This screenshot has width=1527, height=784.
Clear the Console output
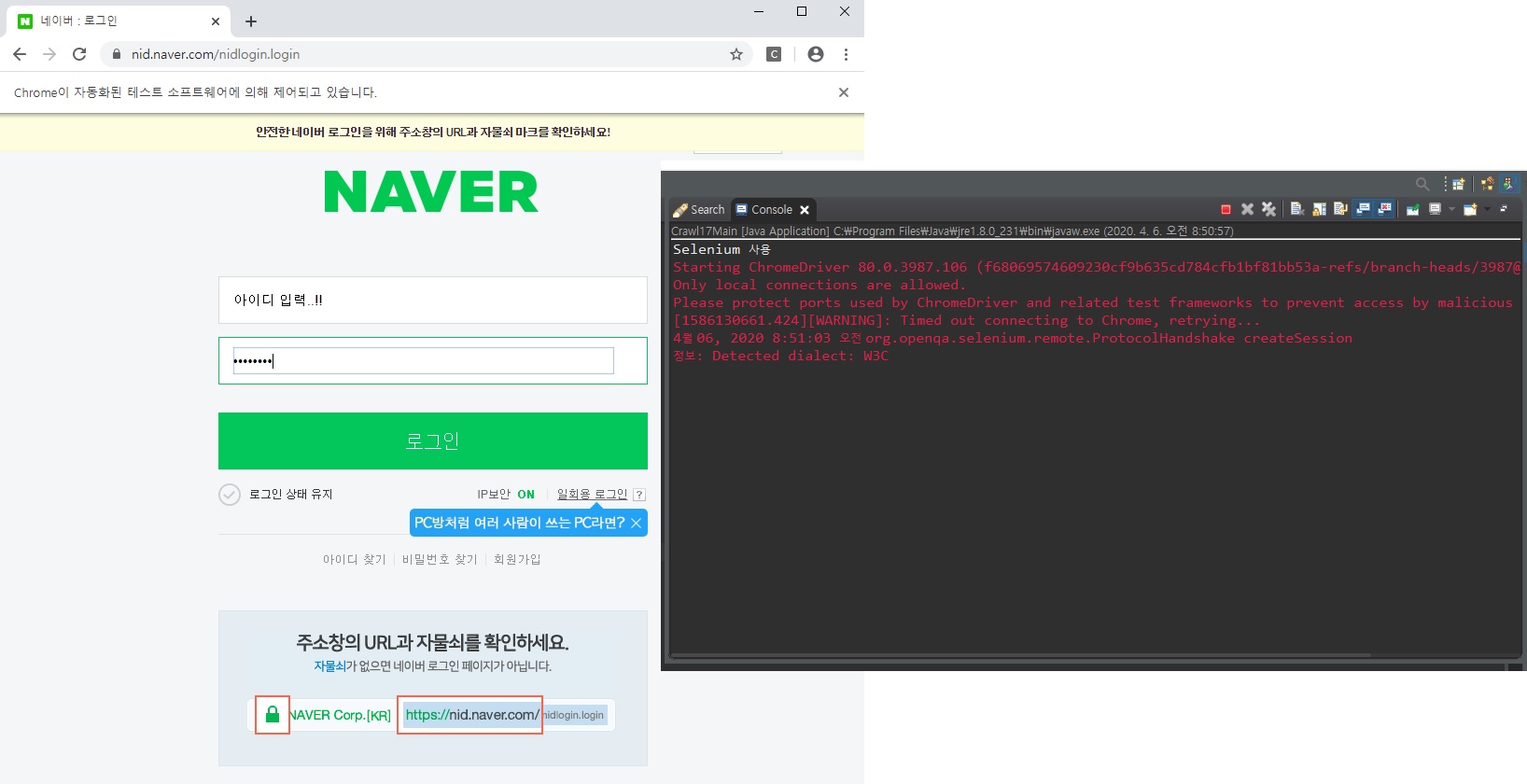coord(1297,209)
